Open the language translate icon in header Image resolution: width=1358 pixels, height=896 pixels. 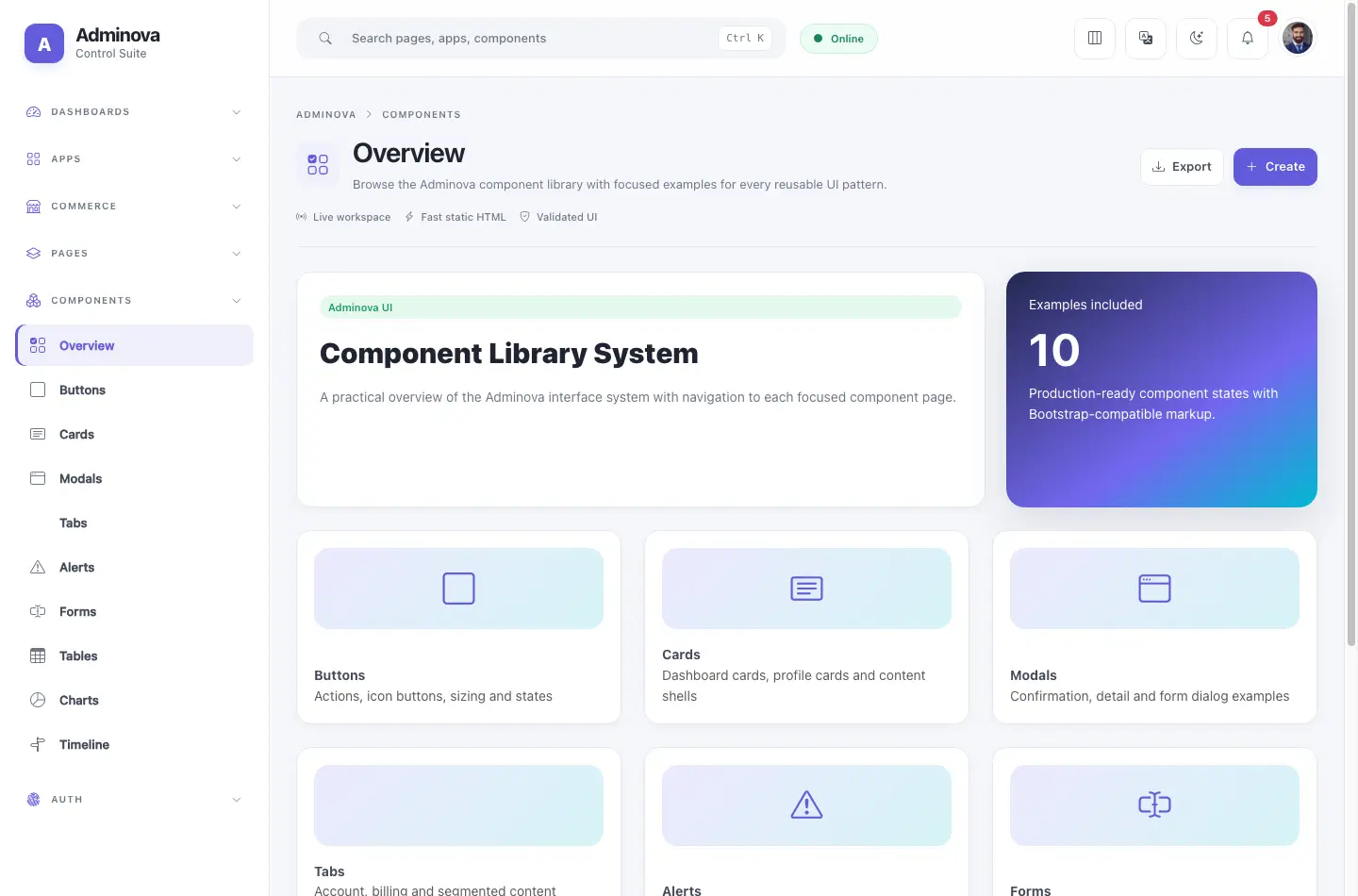pyautogui.click(x=1146, y=39)
